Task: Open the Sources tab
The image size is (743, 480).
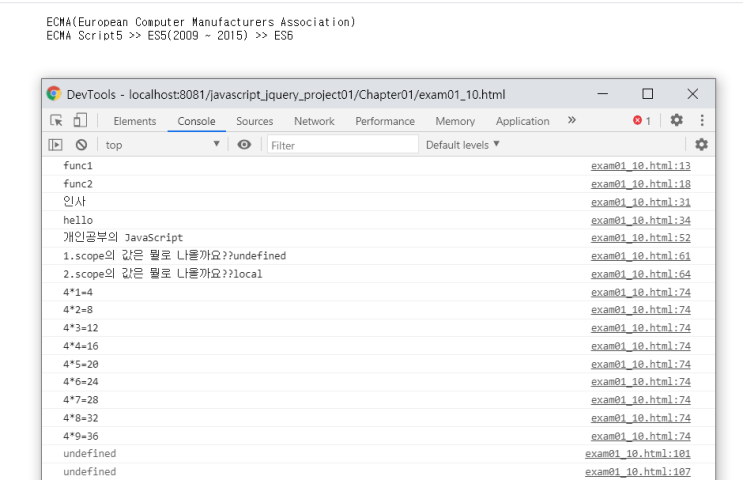Action: pos(254,121)
